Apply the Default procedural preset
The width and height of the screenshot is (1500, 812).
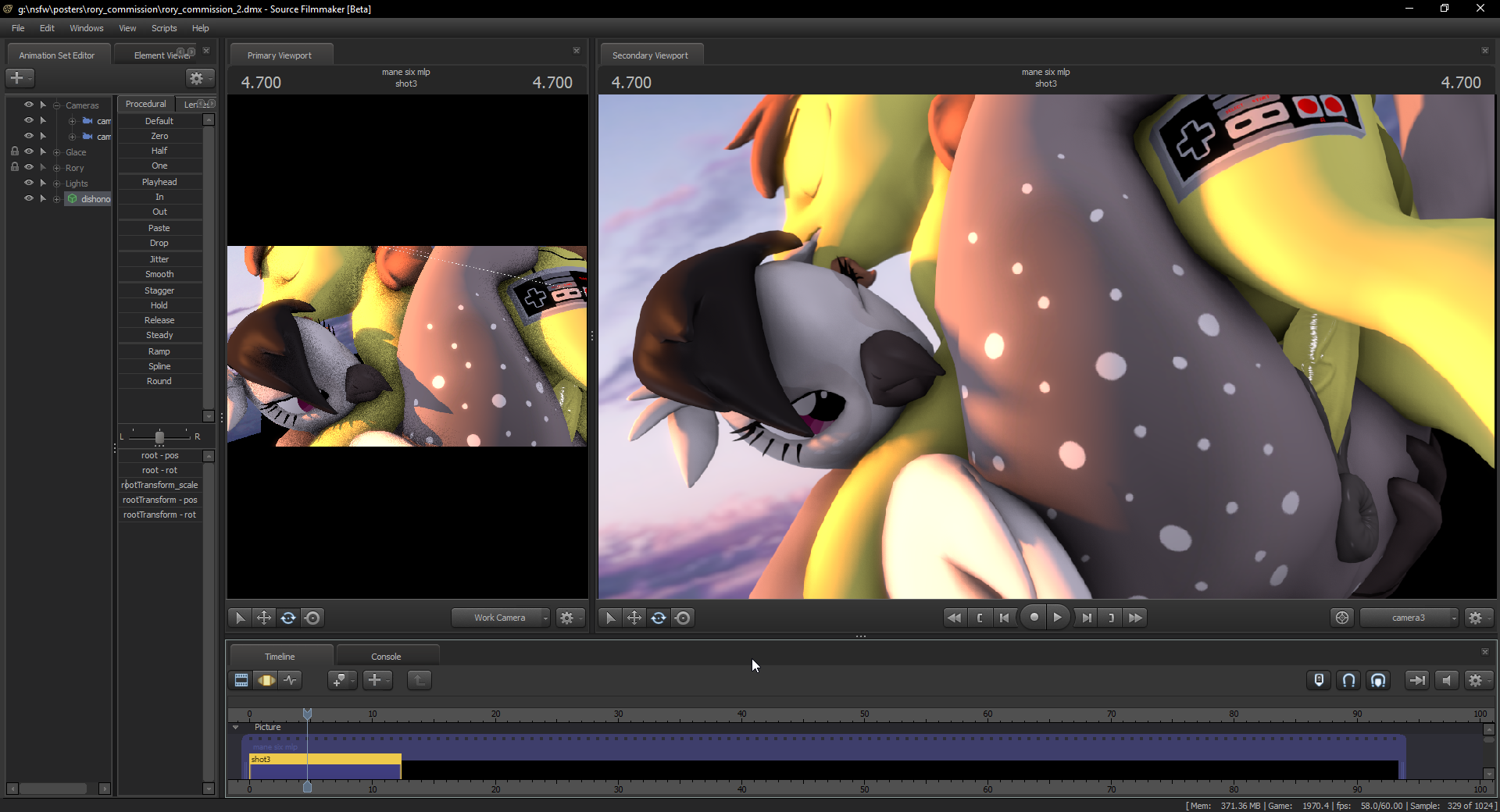pos(159,121)
